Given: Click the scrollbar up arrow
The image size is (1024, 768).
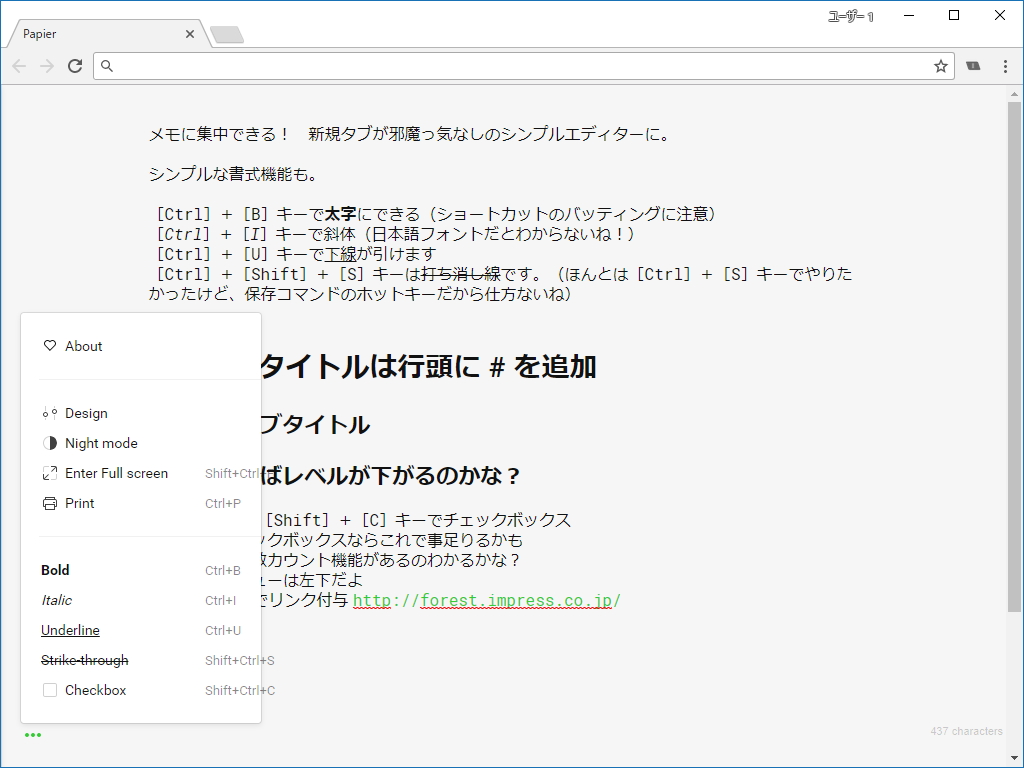Looking at the screenshot, I should pyautogui.click(x=1014, y=94).
